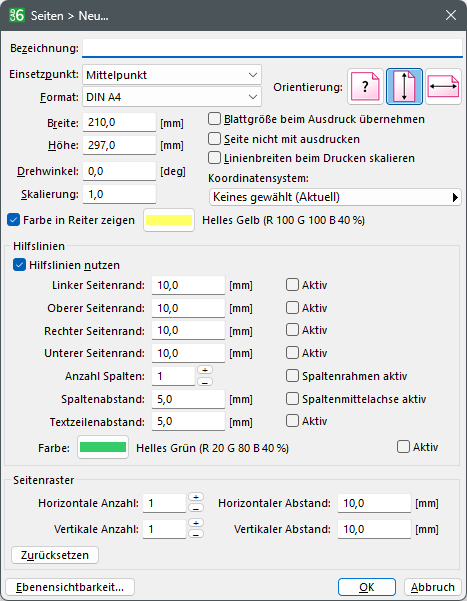
Task: Open the Helles Gelb color swatch
Action: pos(169,220)
